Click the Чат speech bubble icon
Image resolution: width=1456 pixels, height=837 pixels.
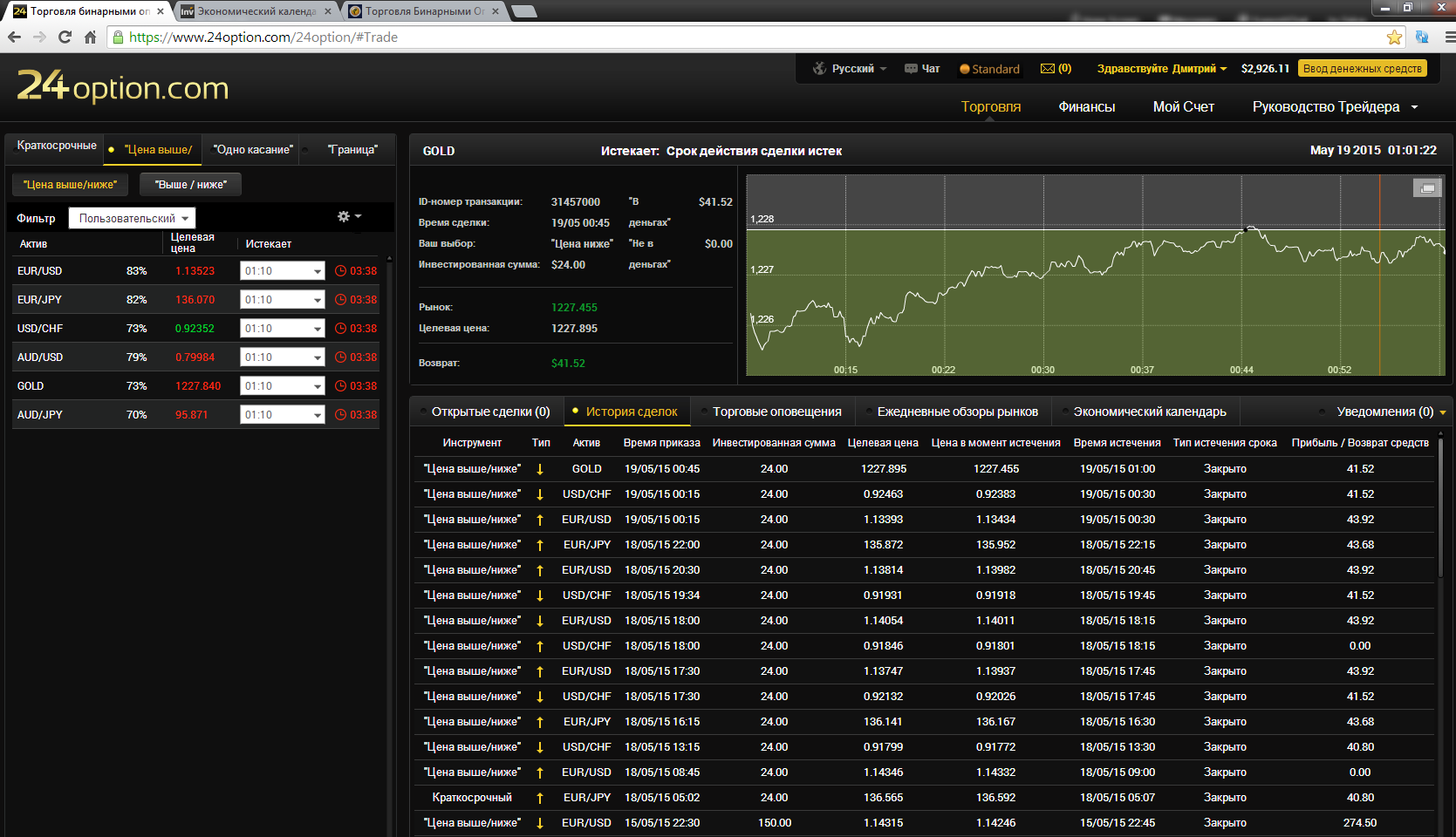[x=911, y=69]
